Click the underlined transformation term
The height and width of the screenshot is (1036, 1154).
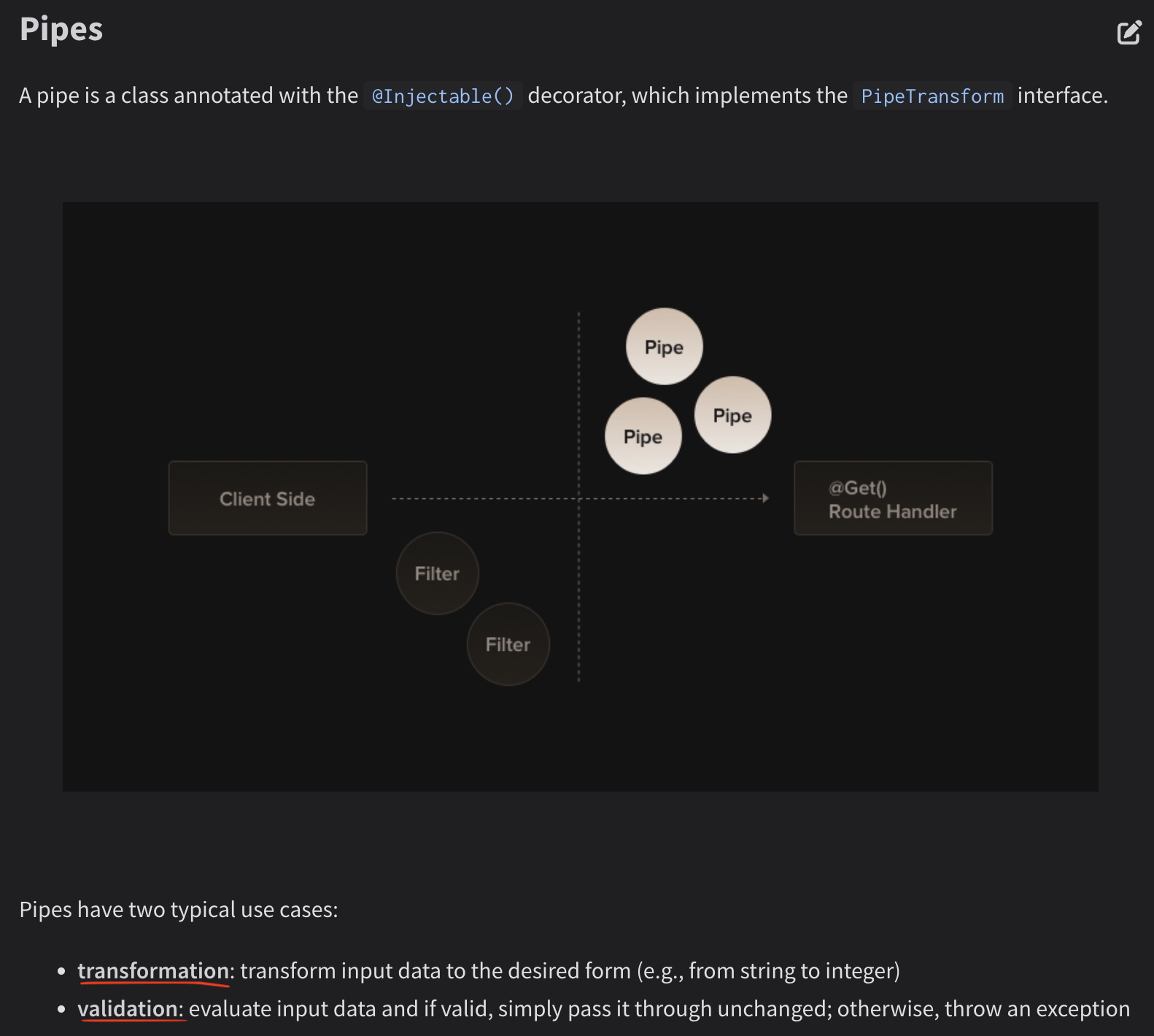click(x=153, y=971)
